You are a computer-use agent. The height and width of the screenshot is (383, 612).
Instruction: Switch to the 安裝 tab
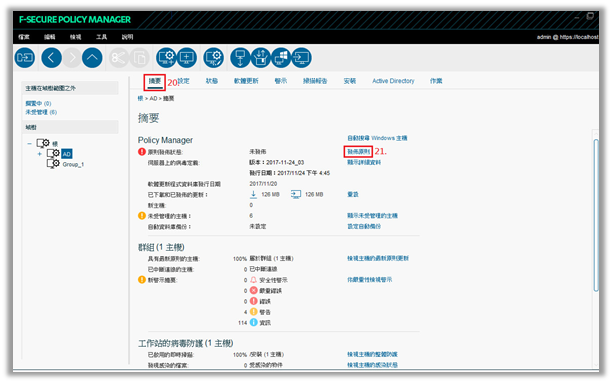click(x=350, y=81)
